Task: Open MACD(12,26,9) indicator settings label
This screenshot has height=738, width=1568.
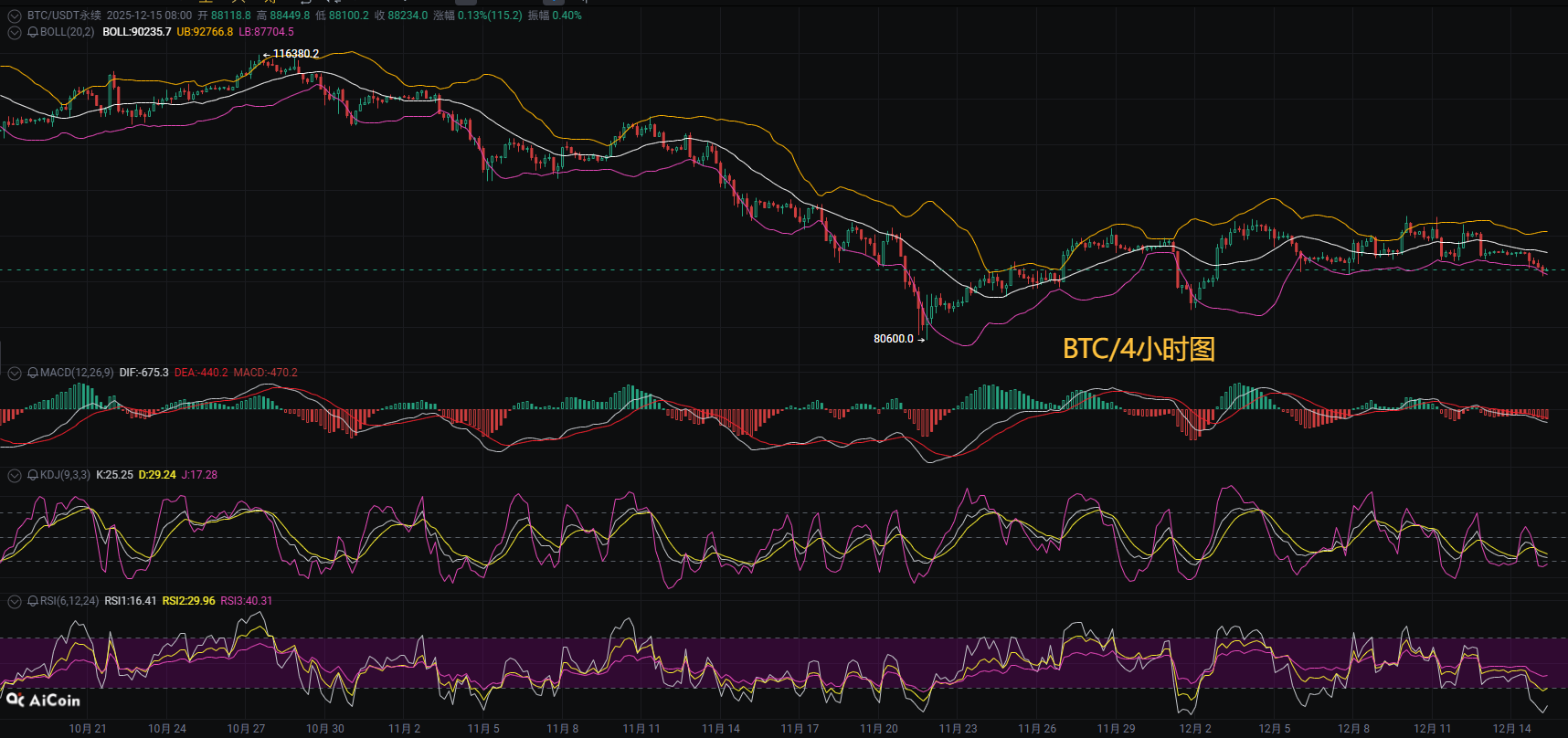Action: [x=77, y=373]
